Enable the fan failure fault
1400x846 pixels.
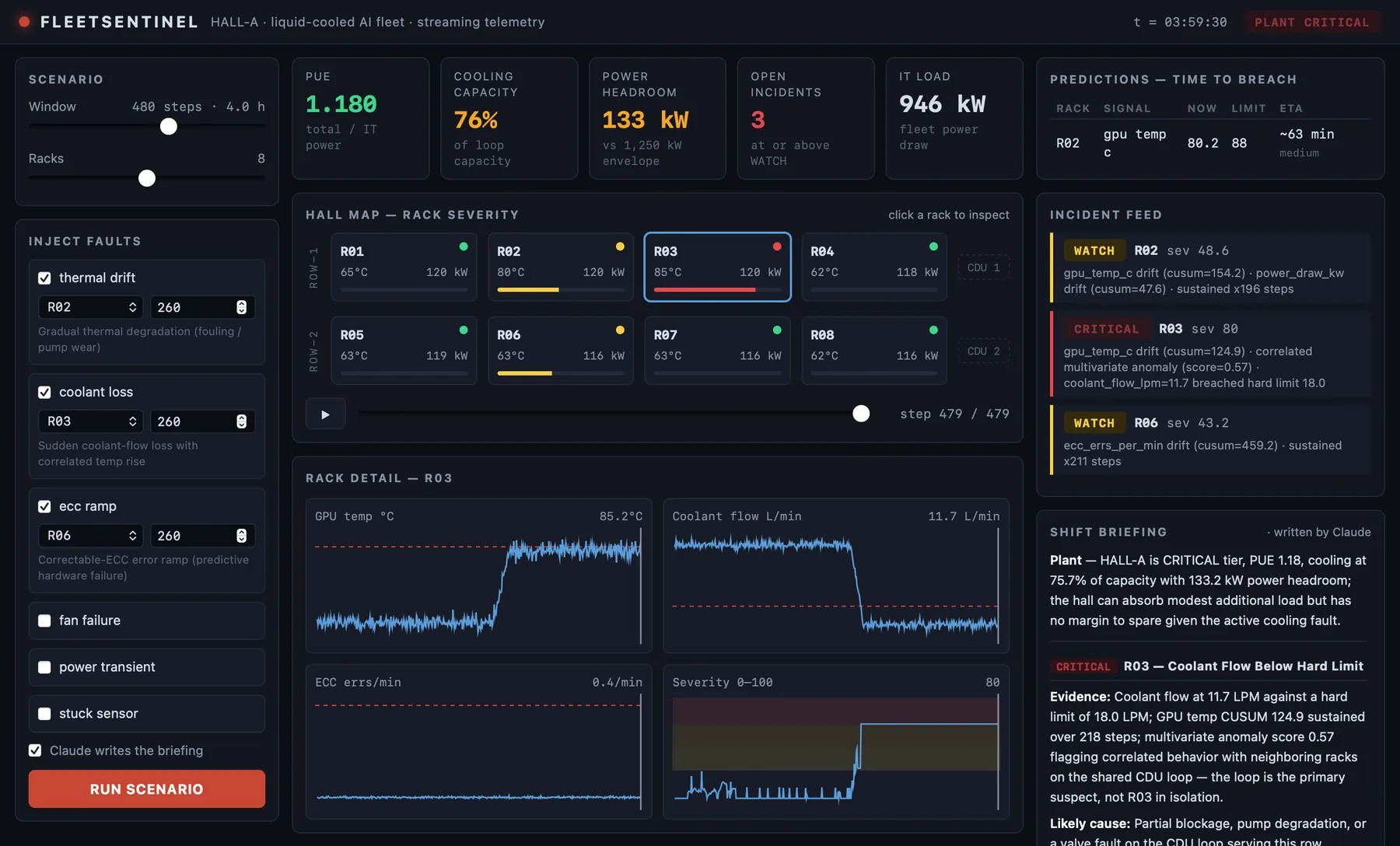(x=44, y=621)
